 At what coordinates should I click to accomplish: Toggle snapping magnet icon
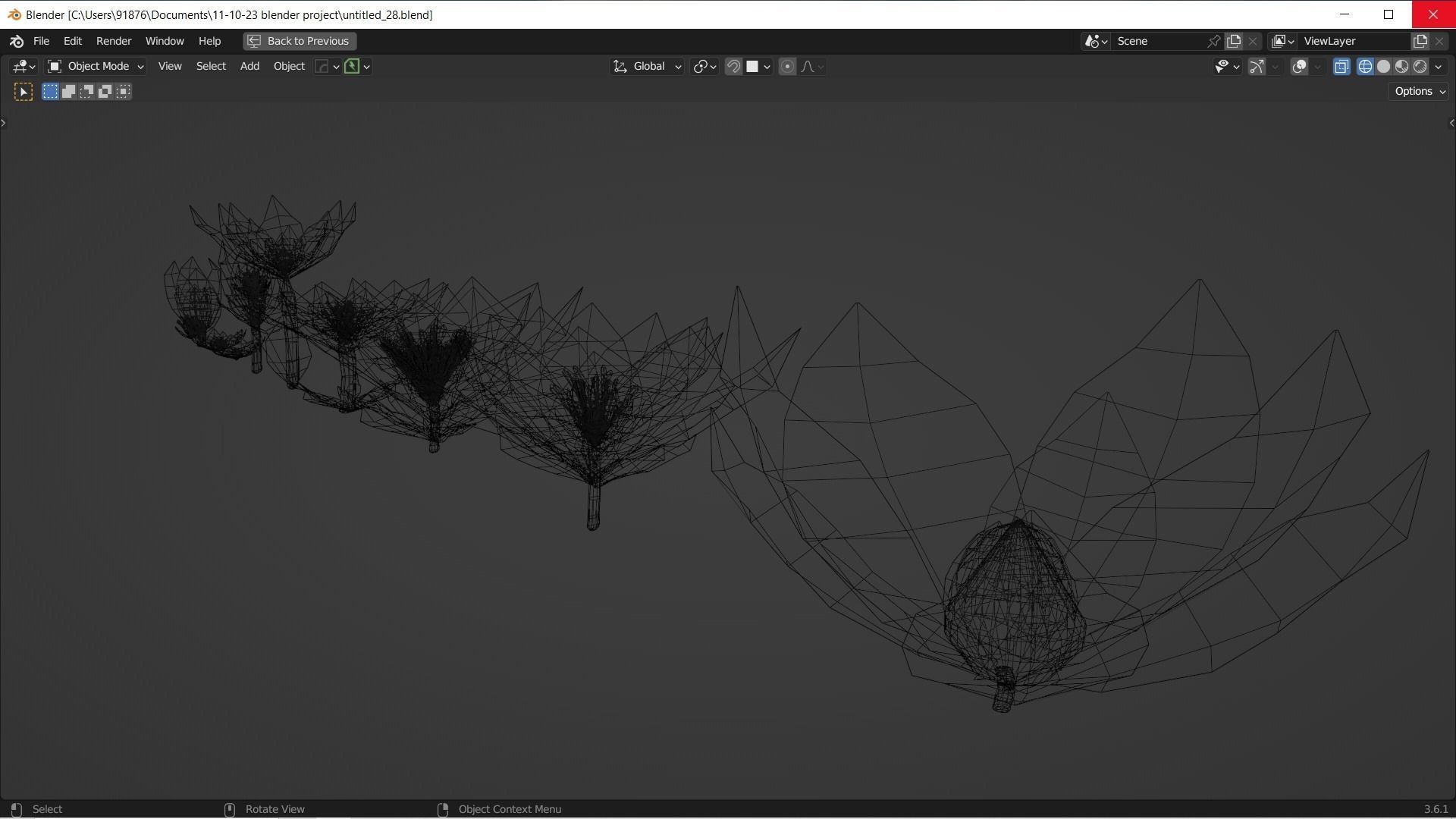click(x=733, y=67)
